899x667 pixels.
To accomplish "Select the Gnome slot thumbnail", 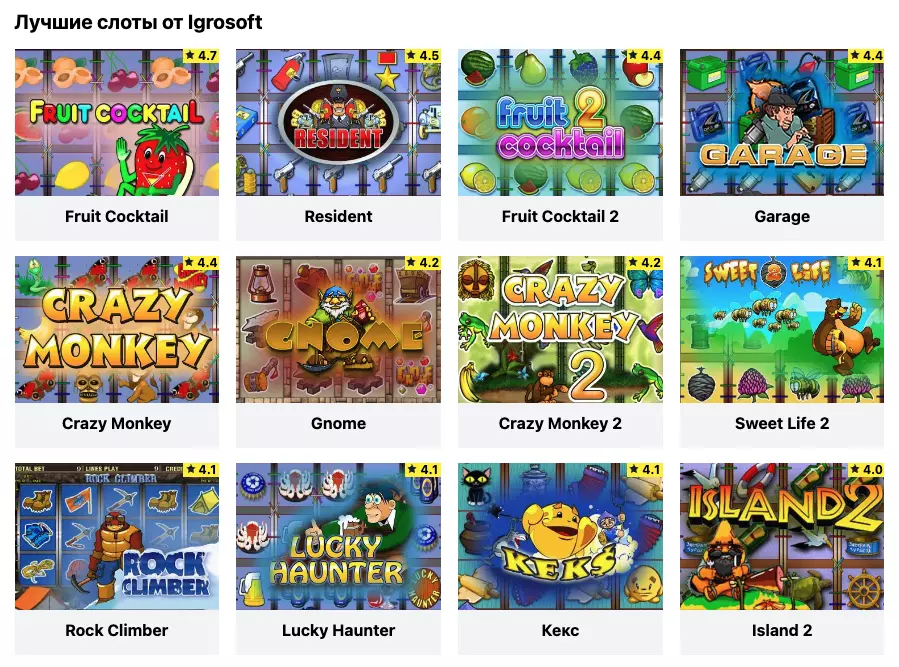I will point(338,329).
